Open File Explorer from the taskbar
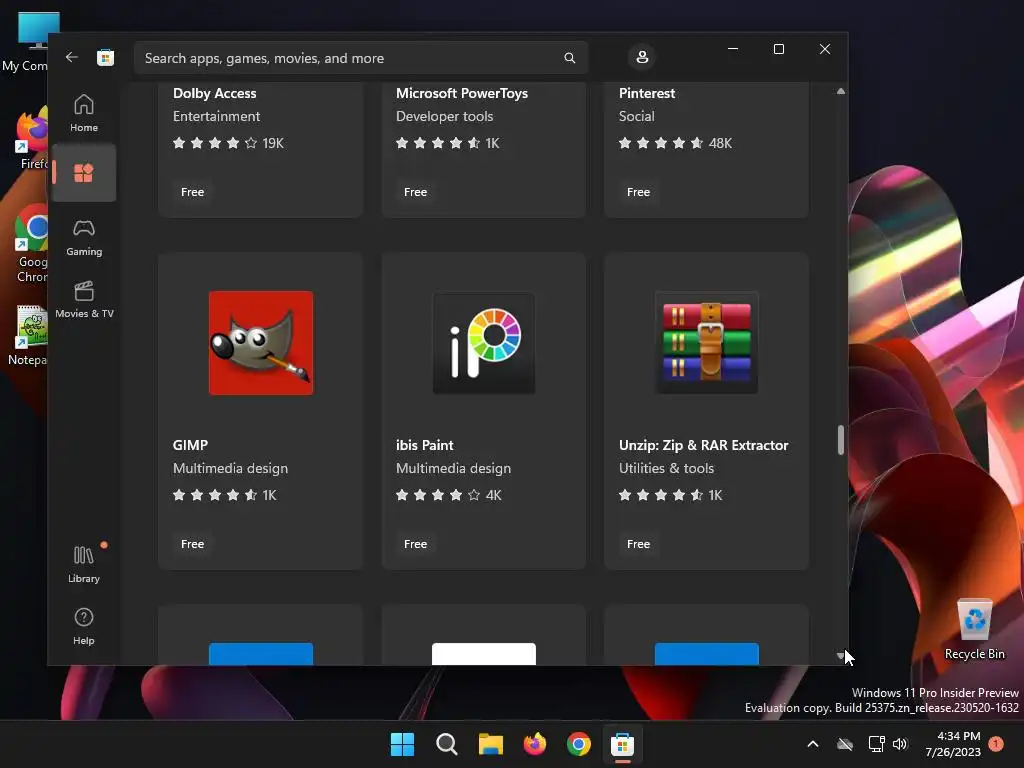The height and width of the screenshot is (768, 1024). coord(490,744)
